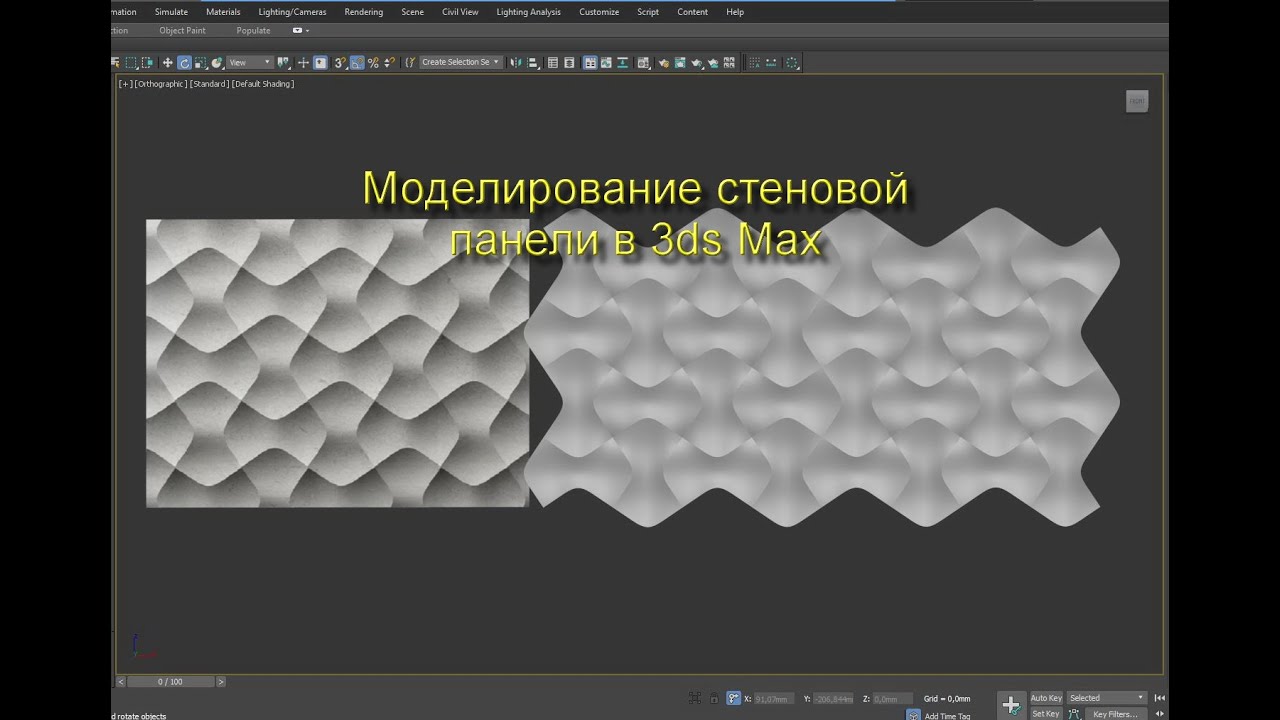1280x720 pixels.
Task: Open the Schematic View
Action: [623, 62]
